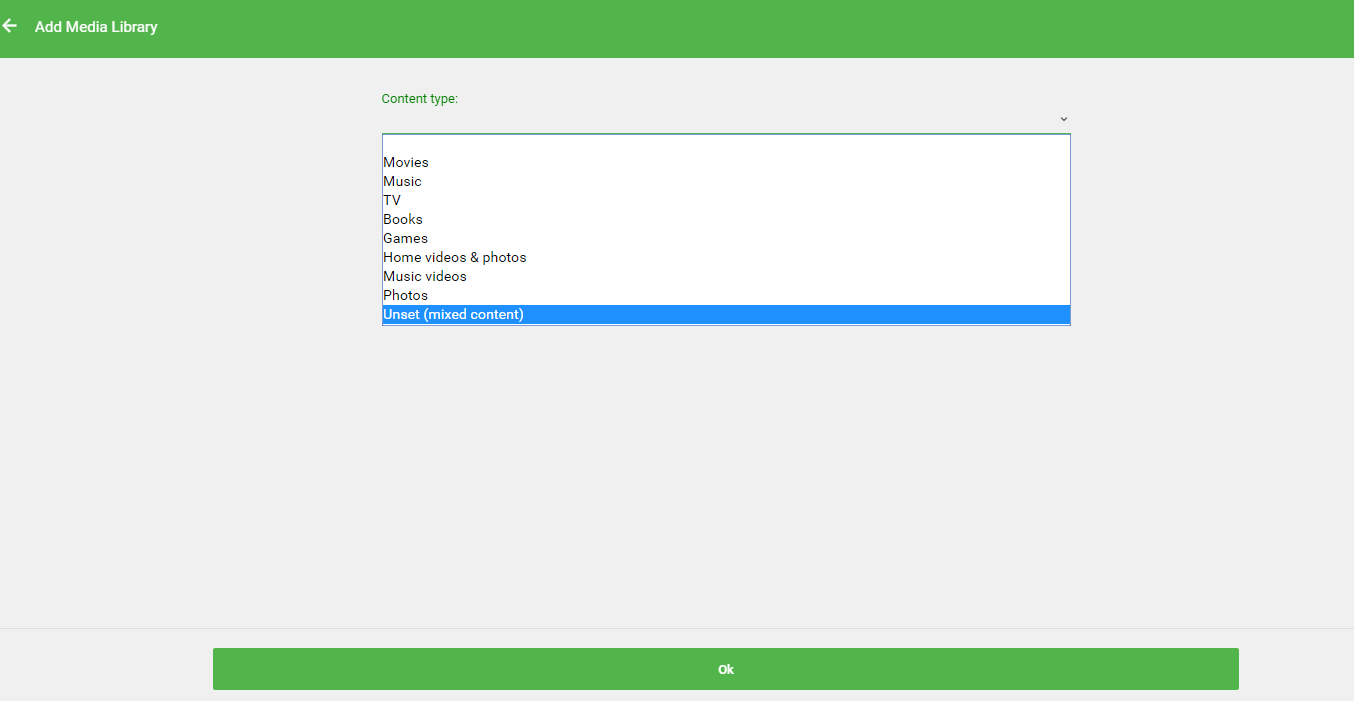Pick Games in the content list
The image size is (1354, 701).
coord(726,238)
